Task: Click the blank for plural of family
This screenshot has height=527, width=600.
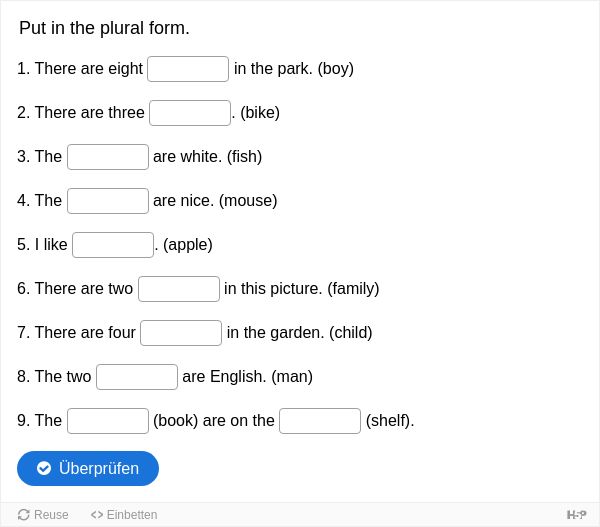Action: (179, 289)
